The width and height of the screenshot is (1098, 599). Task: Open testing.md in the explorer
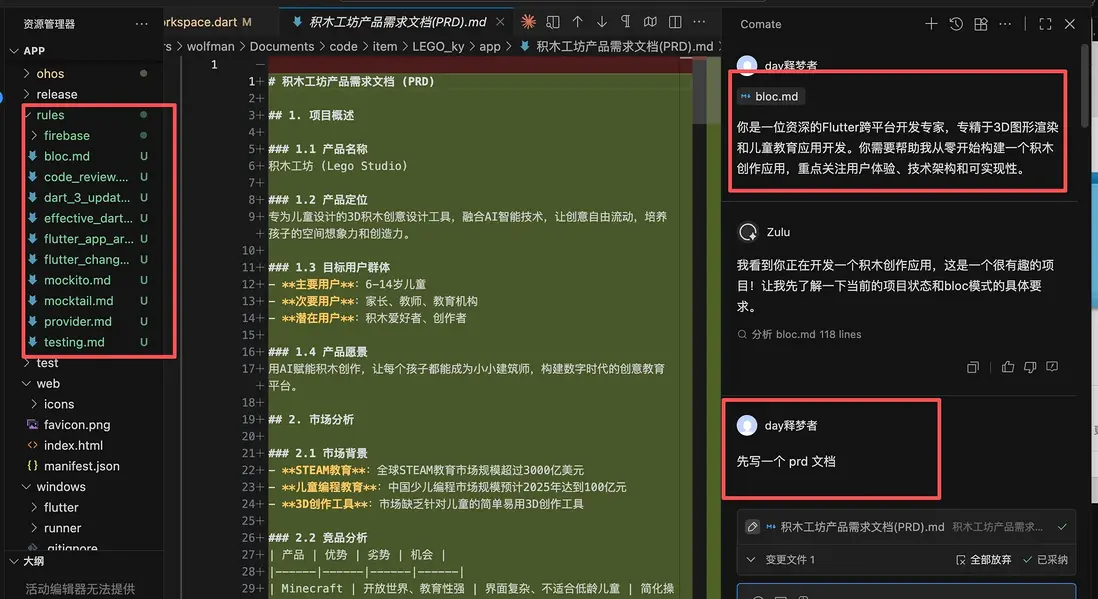click(74, 342)
